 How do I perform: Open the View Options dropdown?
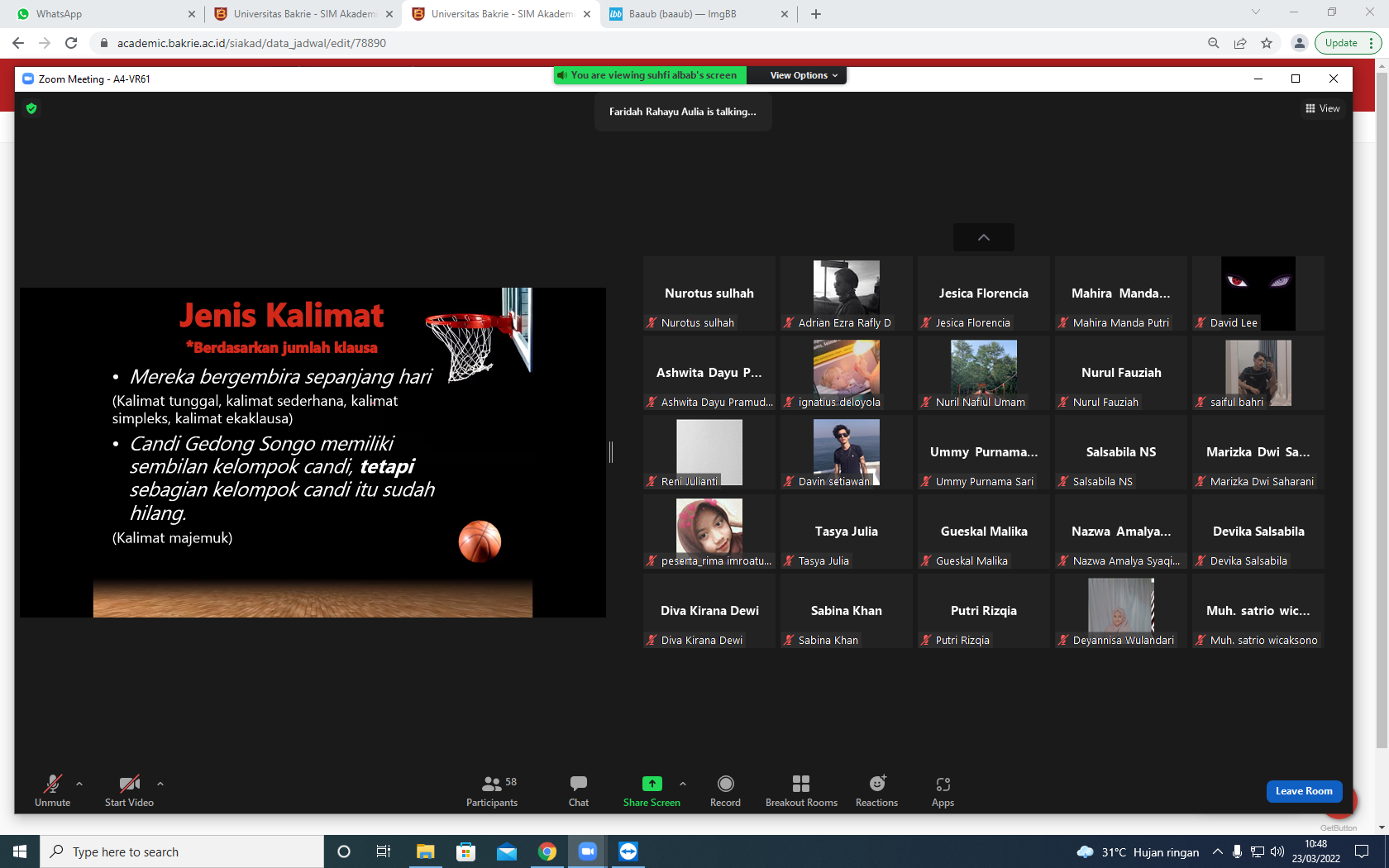coord(804,75)
